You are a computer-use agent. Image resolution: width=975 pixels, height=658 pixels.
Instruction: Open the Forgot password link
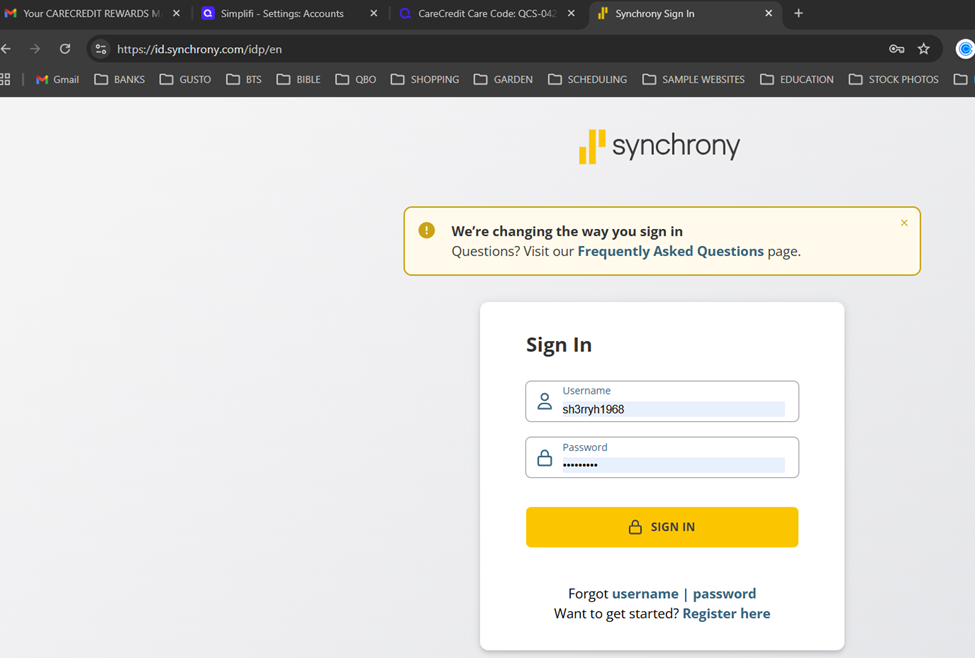tap(724, 594)
